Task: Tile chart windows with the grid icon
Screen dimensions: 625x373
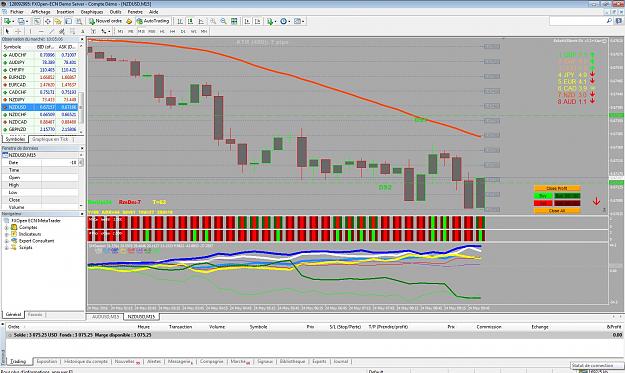Action: pos(234,21)
